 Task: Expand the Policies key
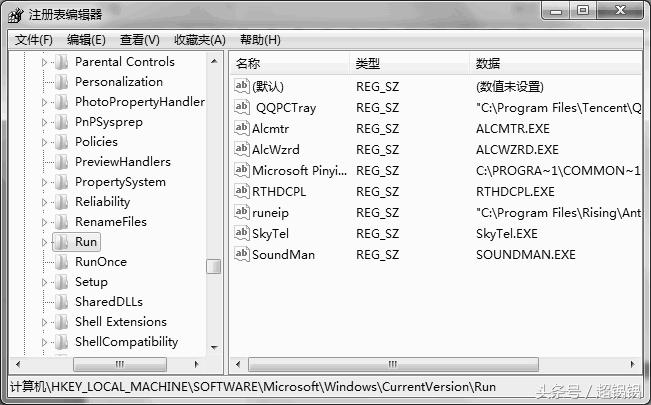click(44, 142)
